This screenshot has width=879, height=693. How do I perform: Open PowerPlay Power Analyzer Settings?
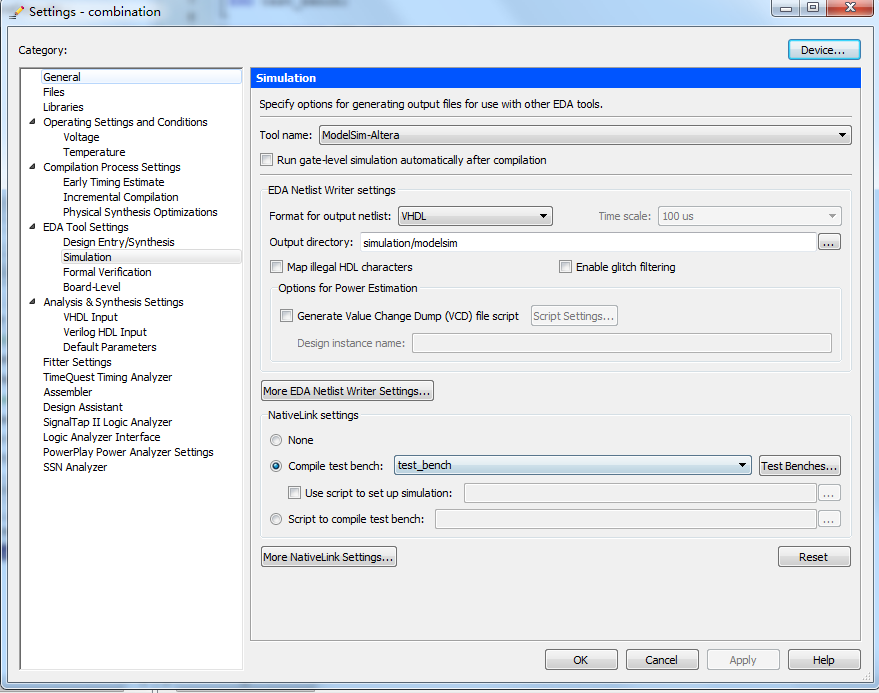point(128,452)
